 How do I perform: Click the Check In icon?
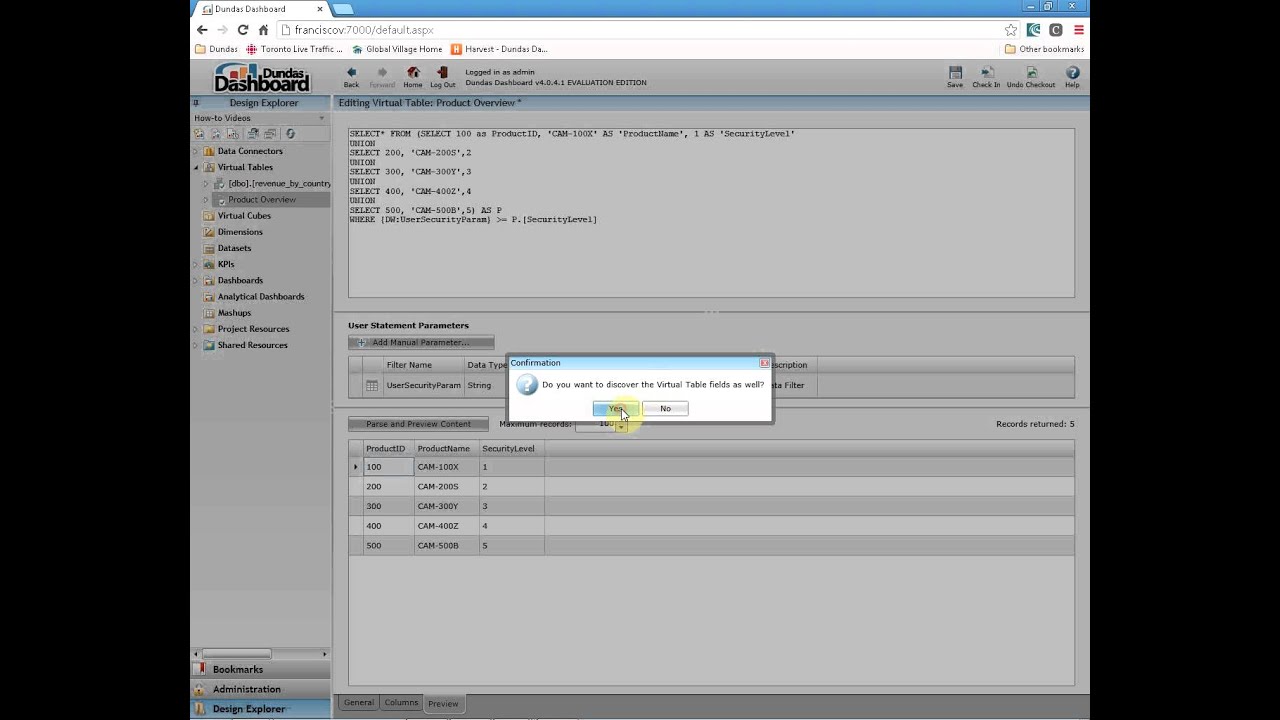986,73
